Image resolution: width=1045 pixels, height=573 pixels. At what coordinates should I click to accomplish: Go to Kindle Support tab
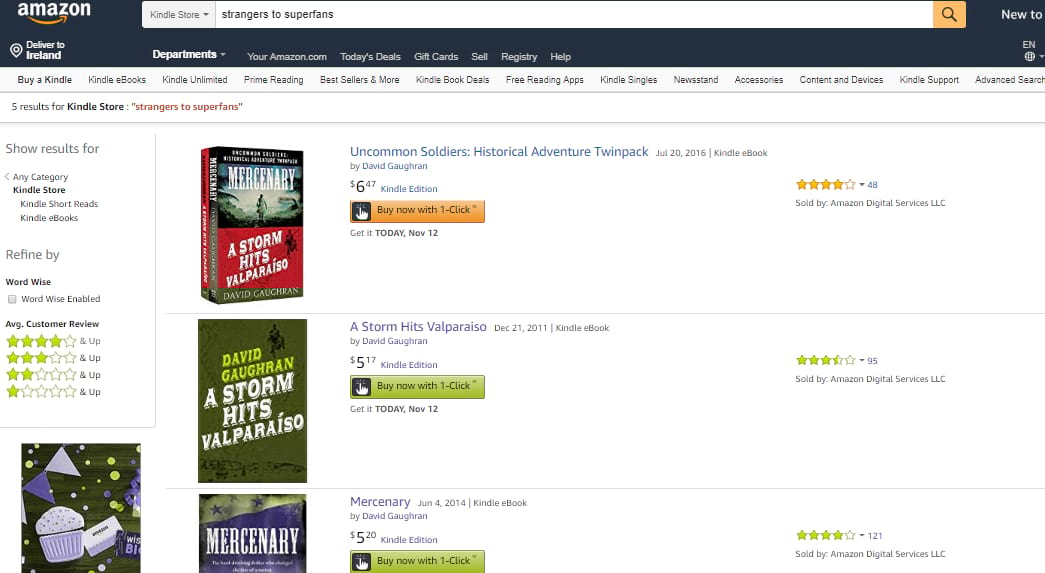pos(929,79)
